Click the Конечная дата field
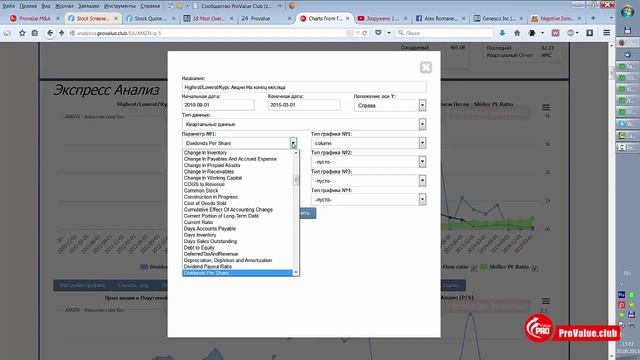640x360 pixels. 304,105
